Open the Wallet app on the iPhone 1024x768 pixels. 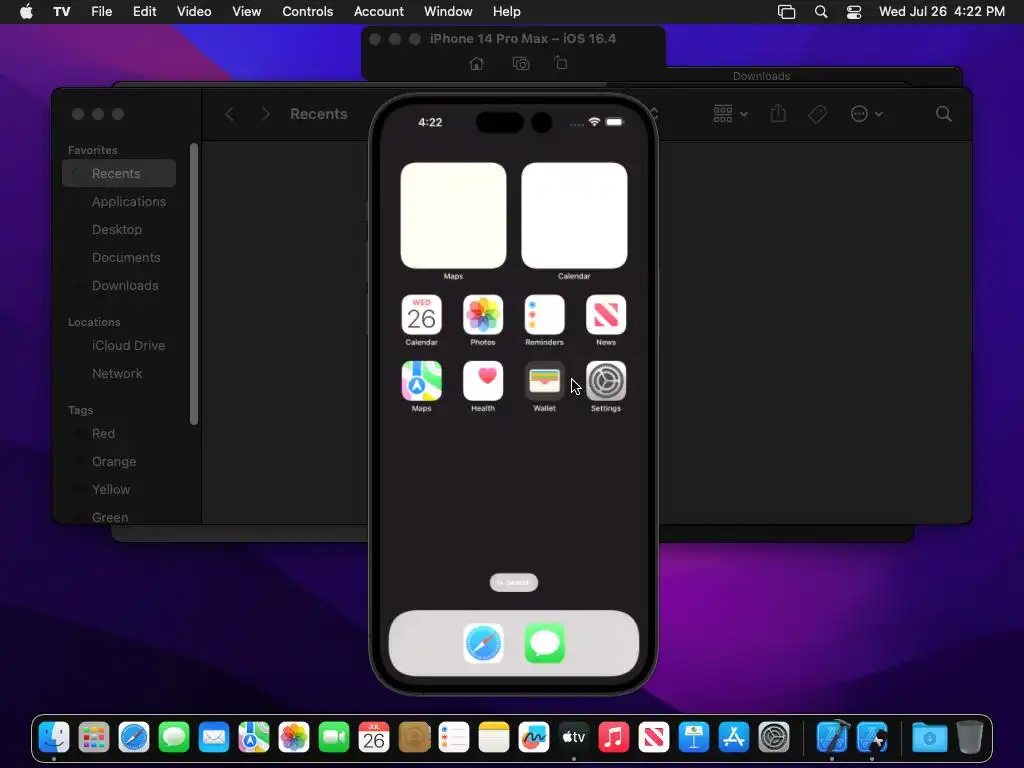pos(544,381)
